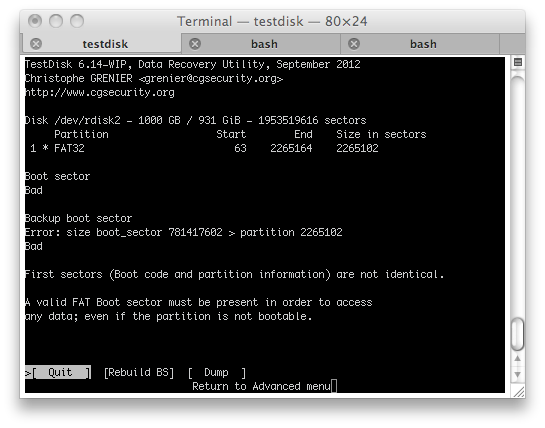This screenshot has height=428, width=545.
Task: Click the zoom window button
Action: (x=77, y=21)
